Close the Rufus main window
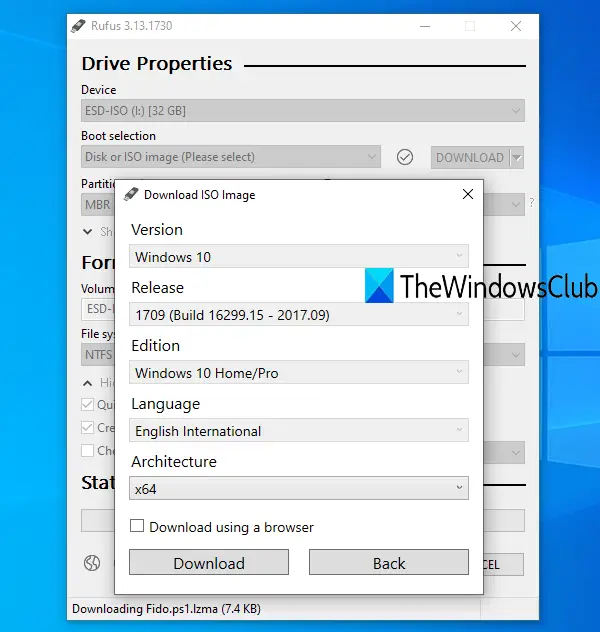 point(516,26)
